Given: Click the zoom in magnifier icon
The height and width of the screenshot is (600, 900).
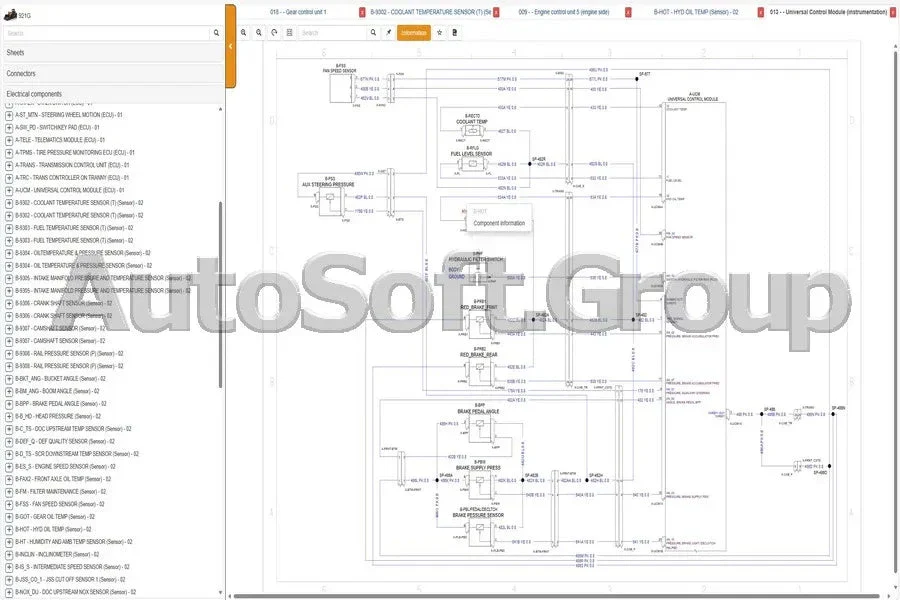Looking at the screenshot, I should 244,33.
